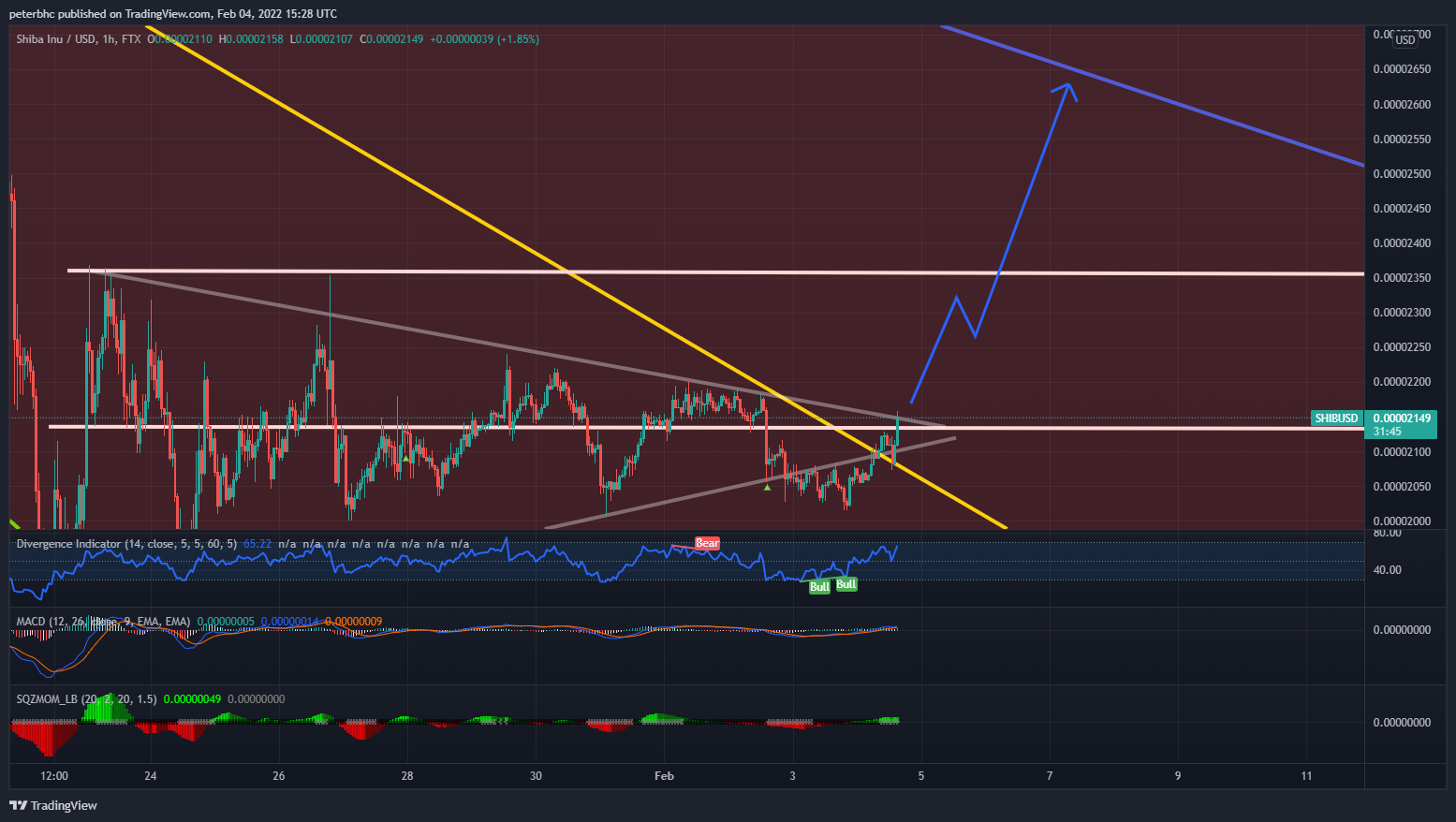Click the 0.00002050 price axis label
This screenshot has width=1456, height=822.
pos(1402,487)
